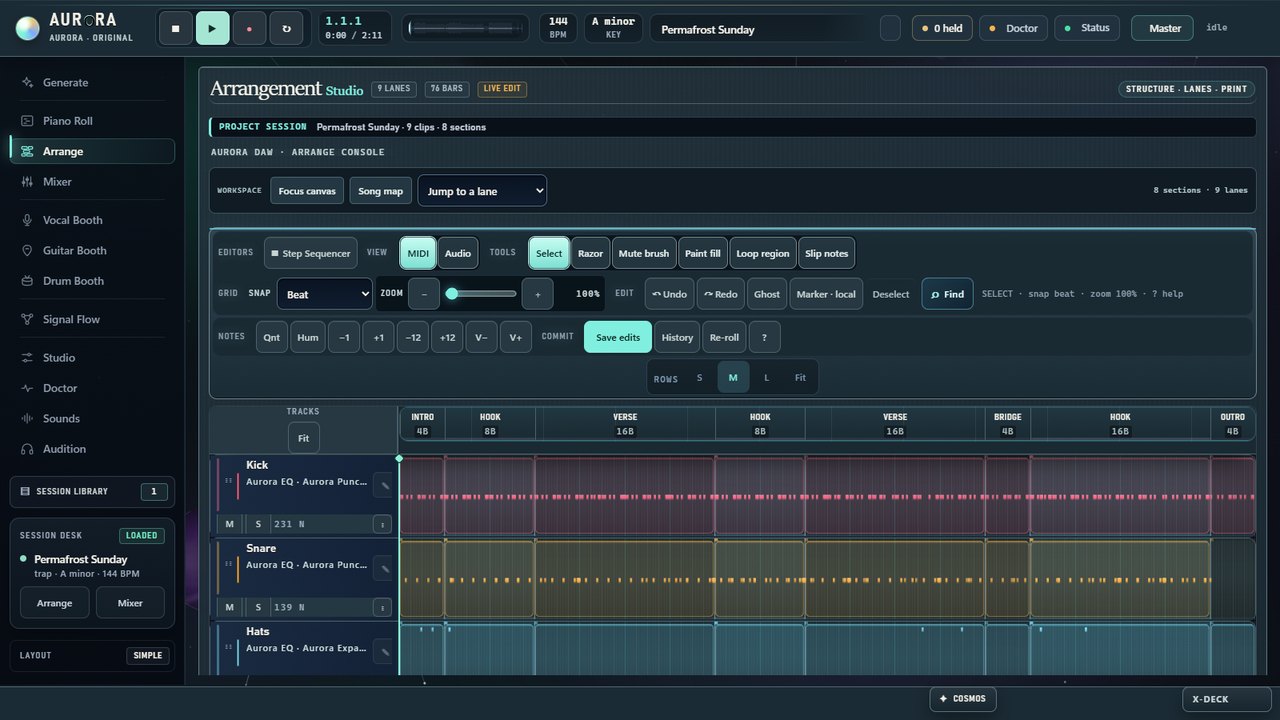Jump to the Bridge section marker
The height and width of the screenshot is (720, 1280).
coord(1008,424)
